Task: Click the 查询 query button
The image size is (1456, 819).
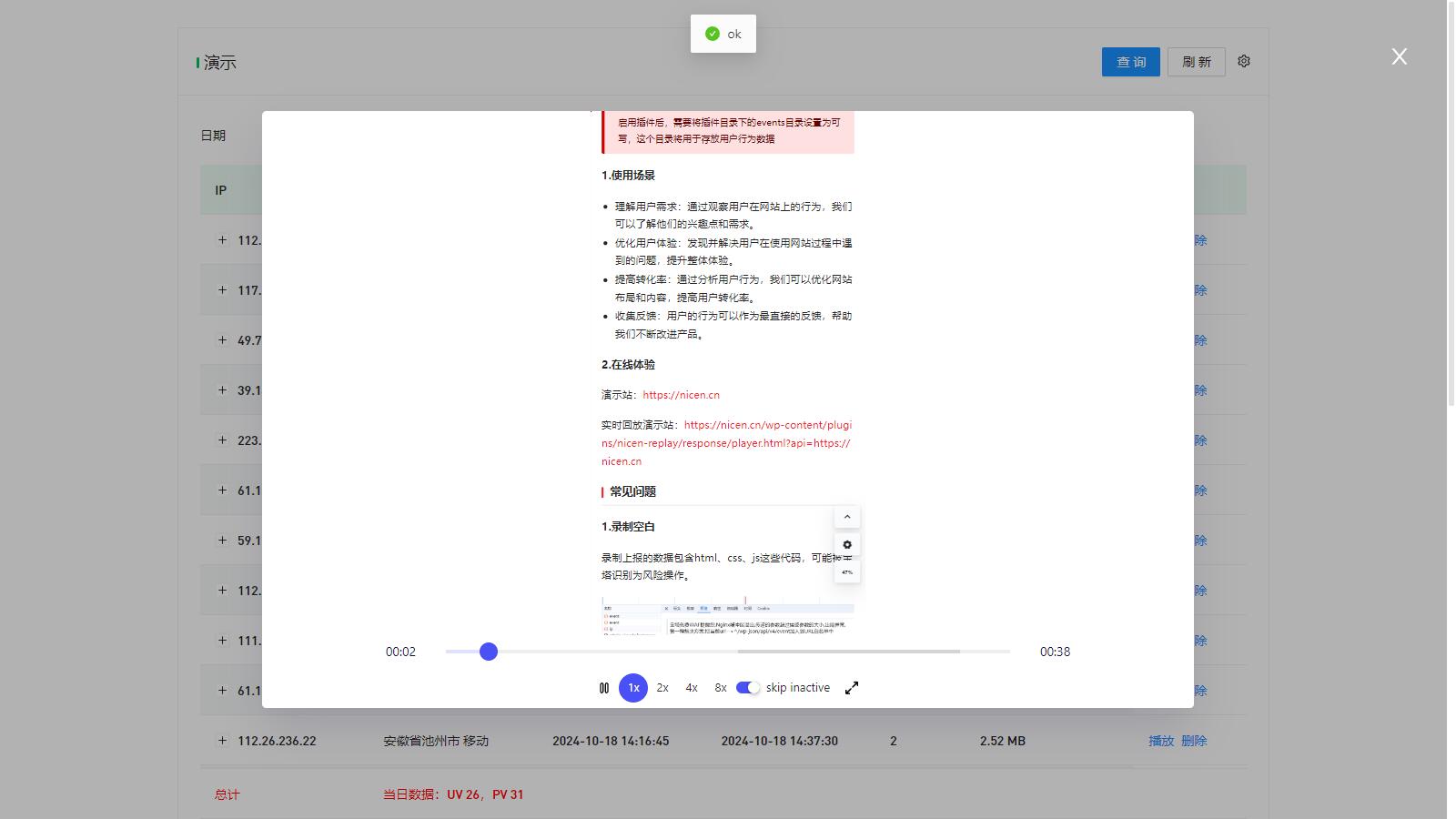Action: click(1130, 62)
